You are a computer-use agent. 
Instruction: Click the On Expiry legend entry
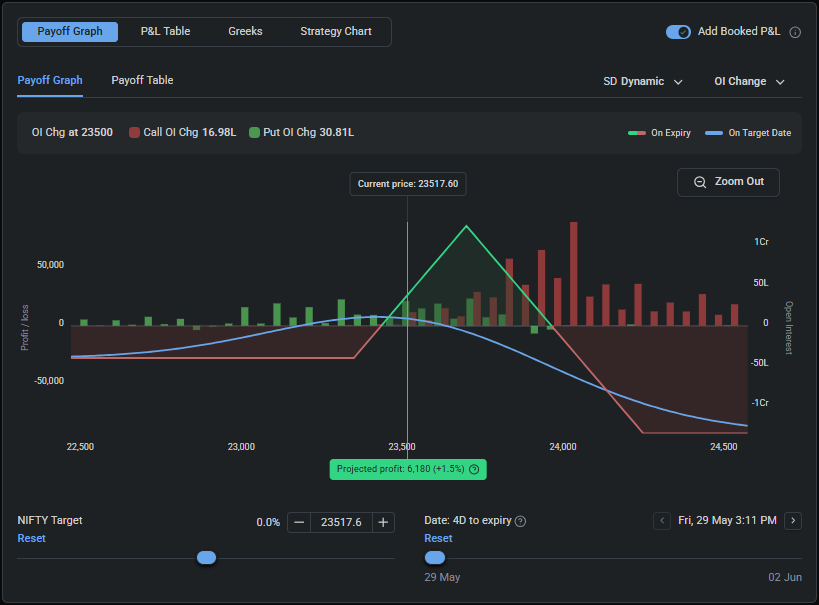click(x=659, y=133)
